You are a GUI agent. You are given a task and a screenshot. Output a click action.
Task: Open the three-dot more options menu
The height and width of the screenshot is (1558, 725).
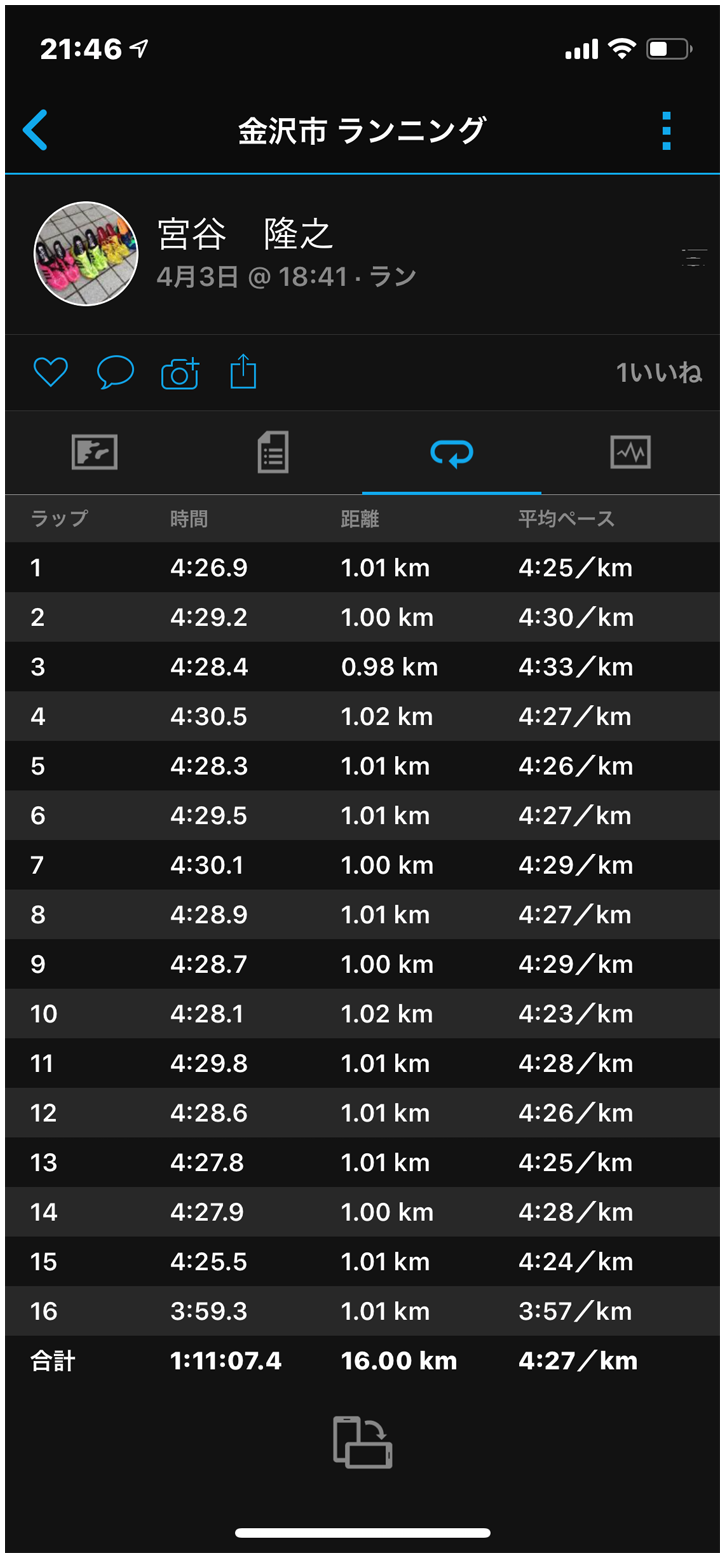[x=666, y=131]
